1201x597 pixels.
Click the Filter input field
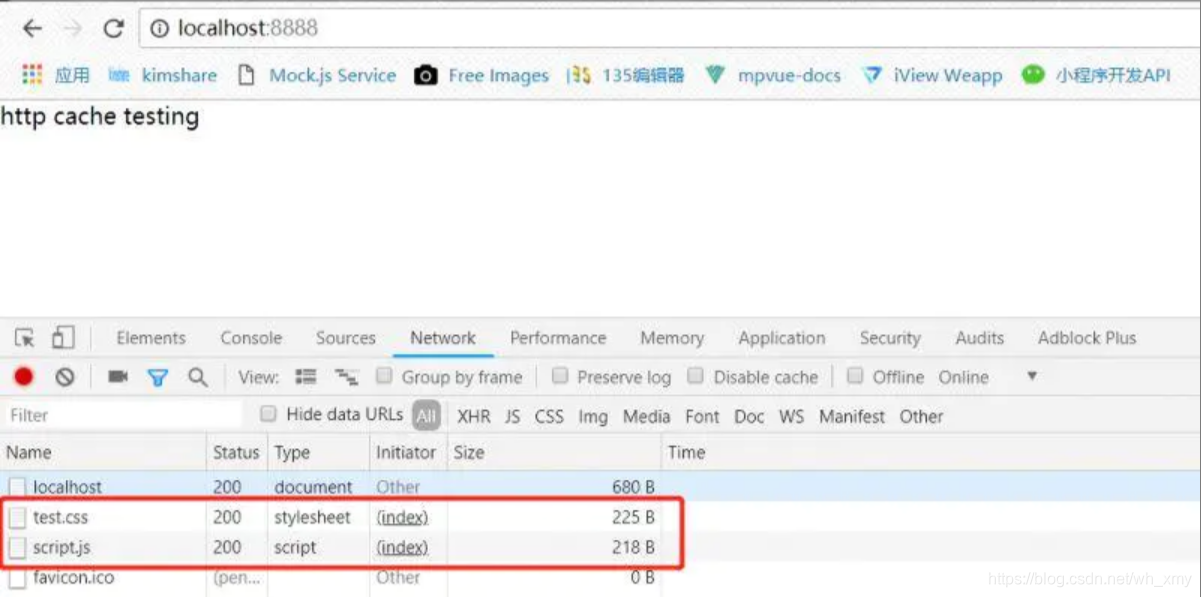[124, 415]
